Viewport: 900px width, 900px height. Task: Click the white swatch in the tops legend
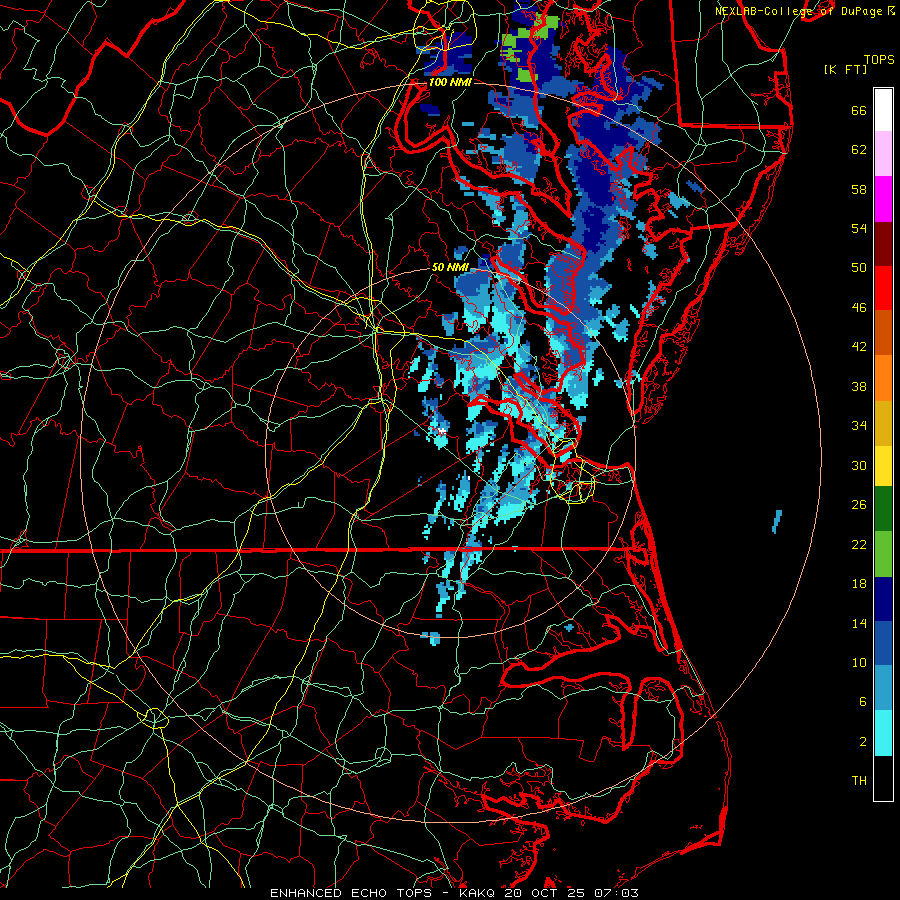pos(883,110)
